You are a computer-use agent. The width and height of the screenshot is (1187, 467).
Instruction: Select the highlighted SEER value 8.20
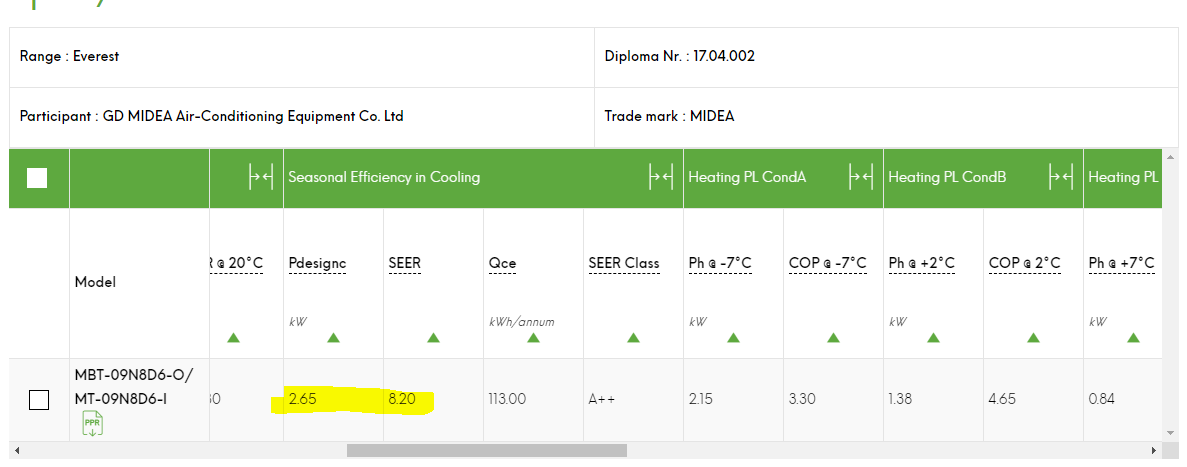(x=402, y=399)
